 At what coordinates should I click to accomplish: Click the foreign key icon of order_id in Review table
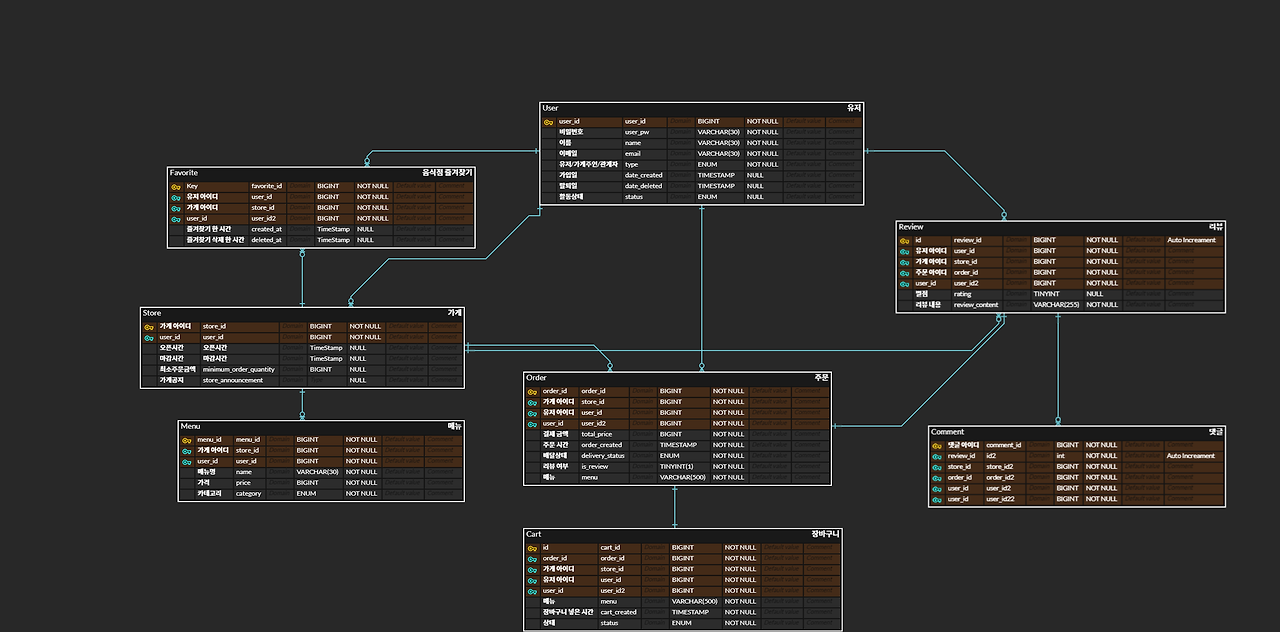click(x=904, y=273)
